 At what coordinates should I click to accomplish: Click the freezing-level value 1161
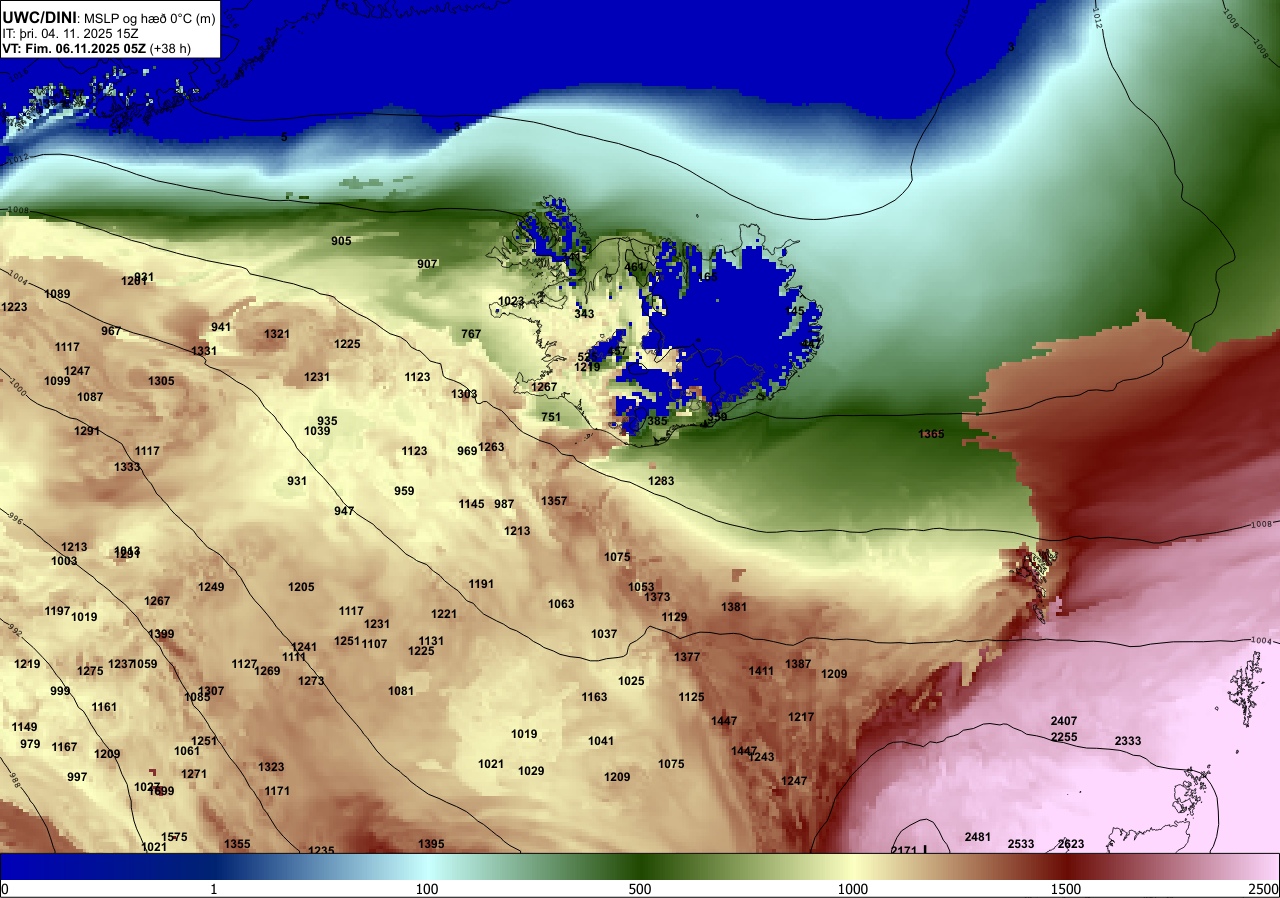tap(104, 707)
